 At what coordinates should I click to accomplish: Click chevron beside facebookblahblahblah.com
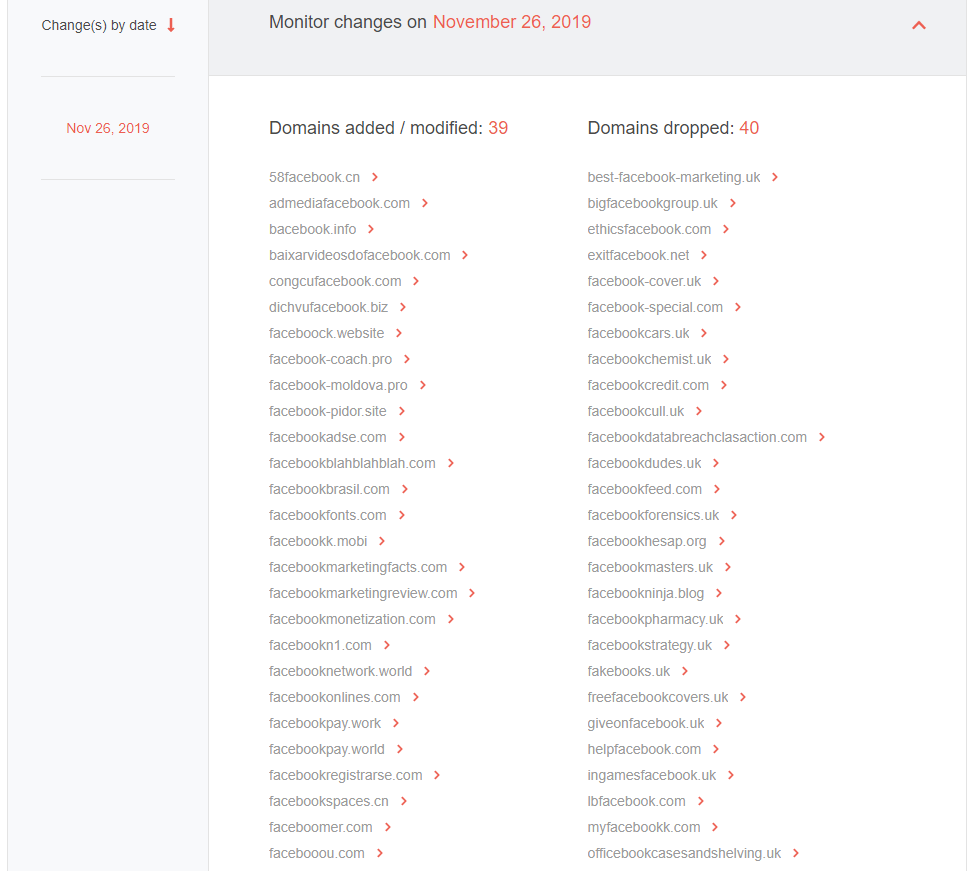451,463
